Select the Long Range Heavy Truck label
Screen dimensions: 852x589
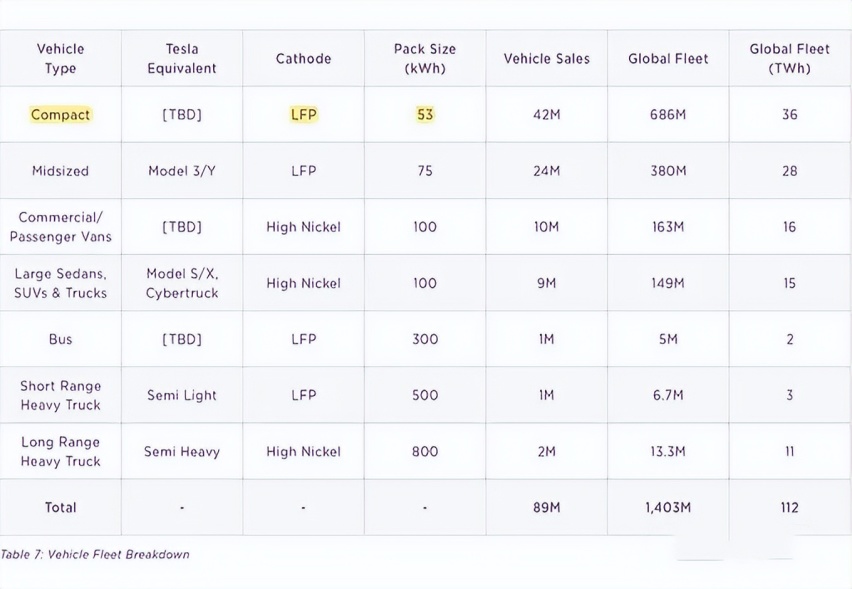click(60, 452)
